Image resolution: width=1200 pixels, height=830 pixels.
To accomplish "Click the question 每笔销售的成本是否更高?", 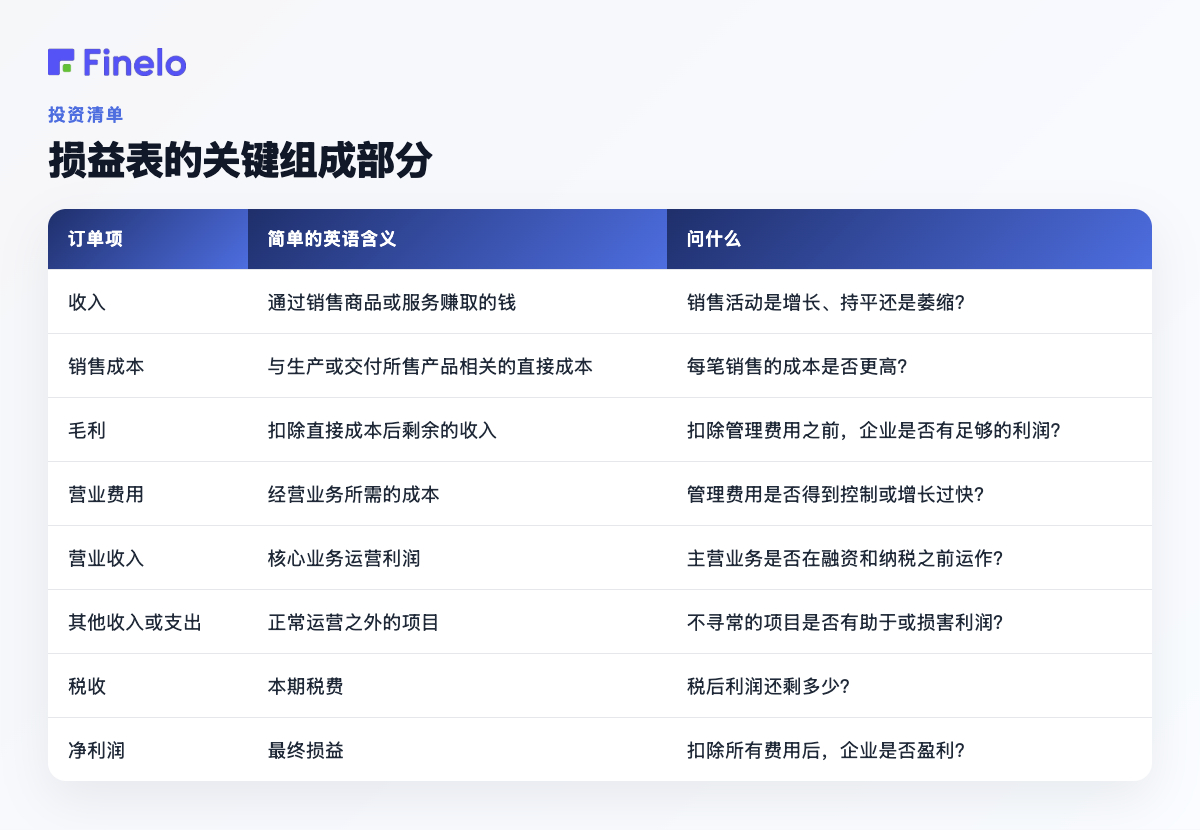I will pos(797,366).
